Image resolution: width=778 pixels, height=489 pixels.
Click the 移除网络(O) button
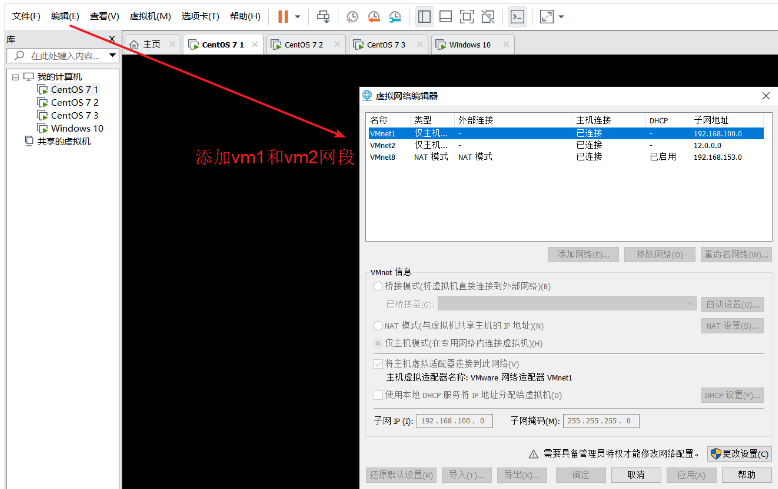pos(659,254)
